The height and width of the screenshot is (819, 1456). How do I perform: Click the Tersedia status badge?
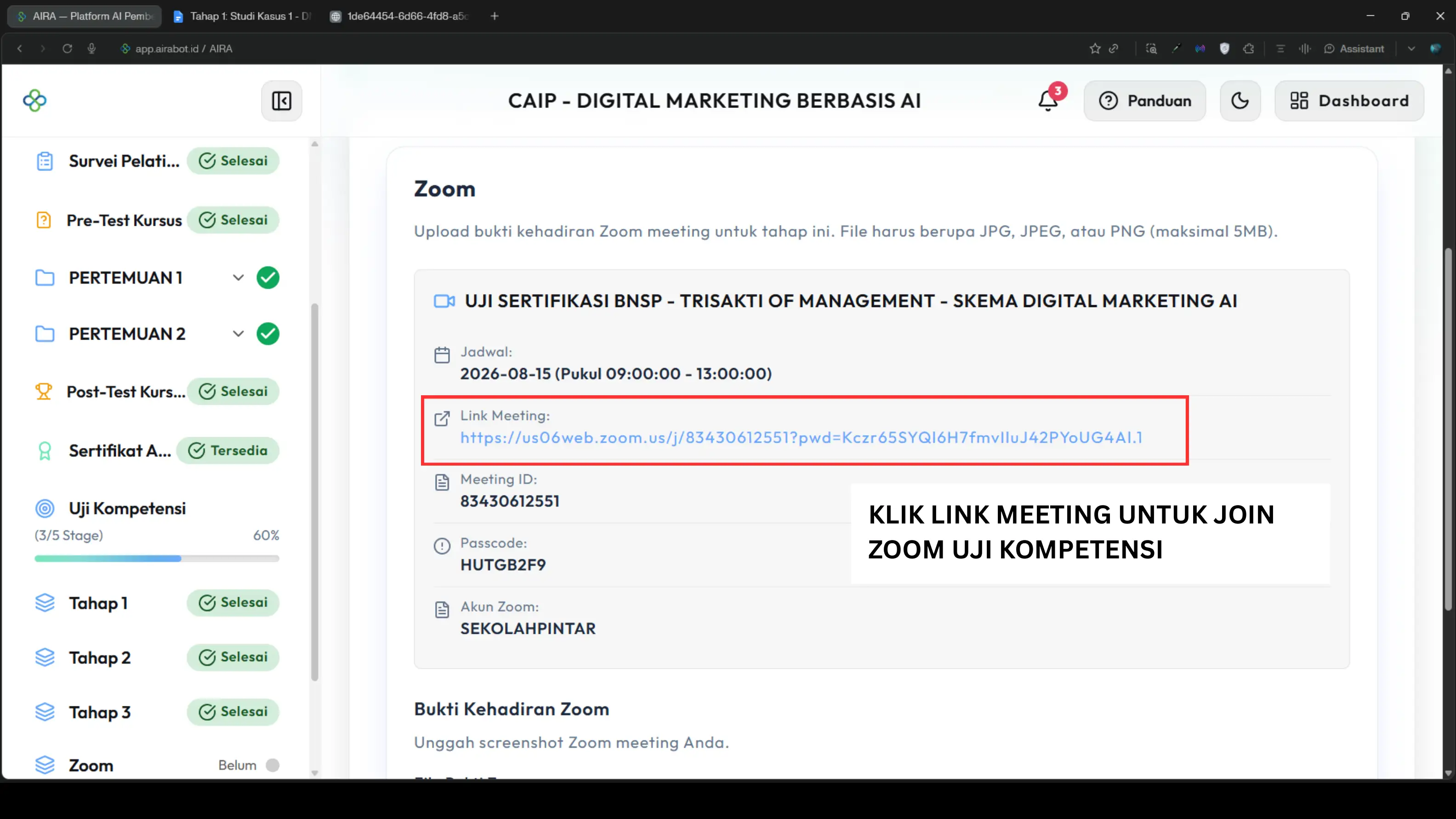(x=228, y=450)
